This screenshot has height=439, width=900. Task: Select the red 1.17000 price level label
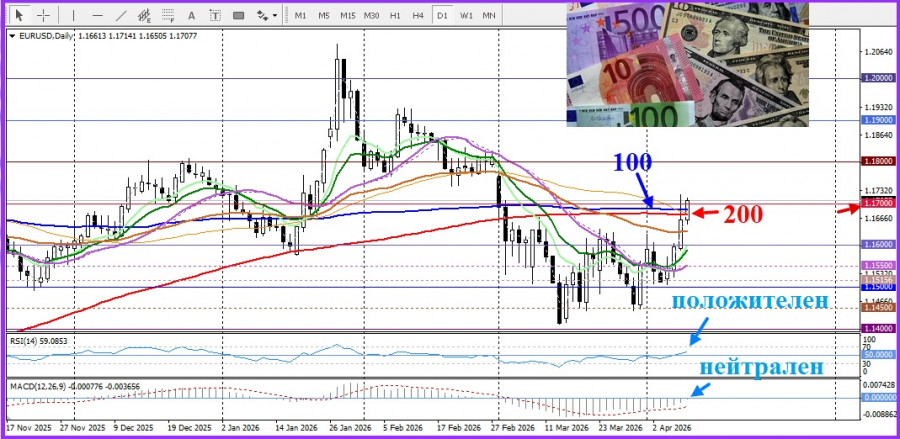tap(878, 203)
